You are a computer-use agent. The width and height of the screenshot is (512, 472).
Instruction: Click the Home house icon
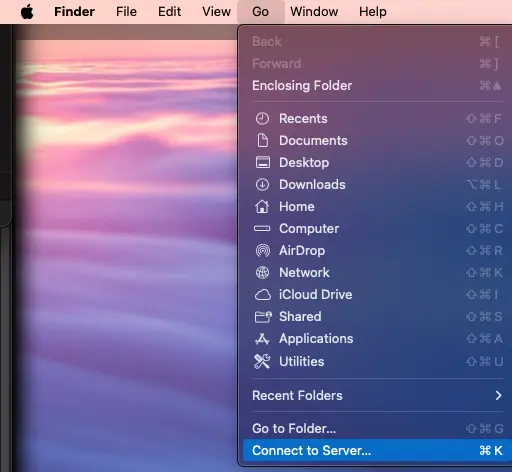[262, 206]
